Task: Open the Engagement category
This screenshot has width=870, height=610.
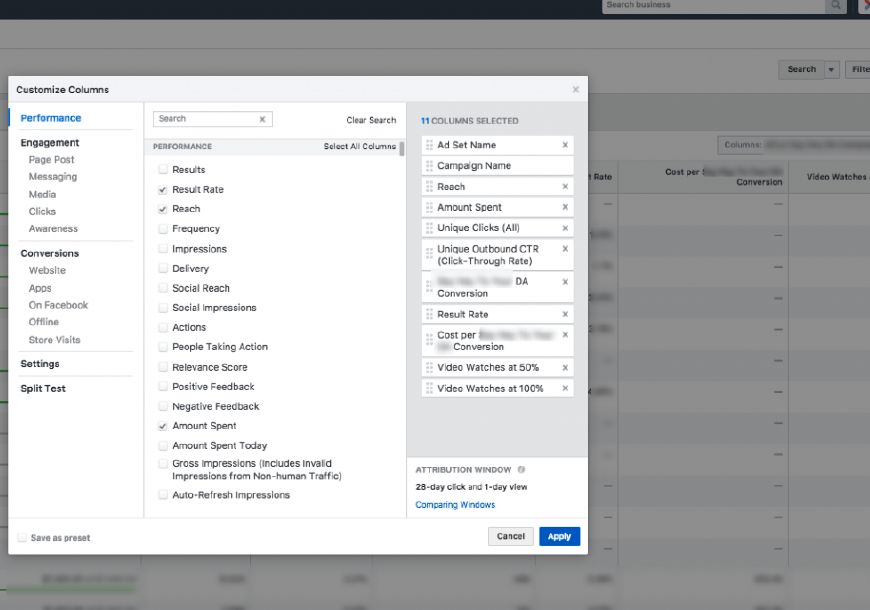Action: point(50,143)
